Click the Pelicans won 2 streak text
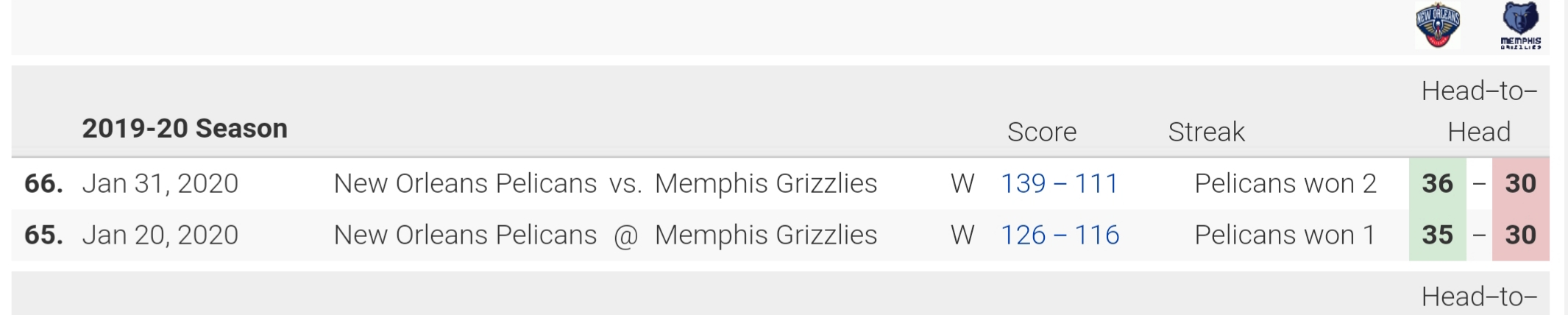 1285,183
